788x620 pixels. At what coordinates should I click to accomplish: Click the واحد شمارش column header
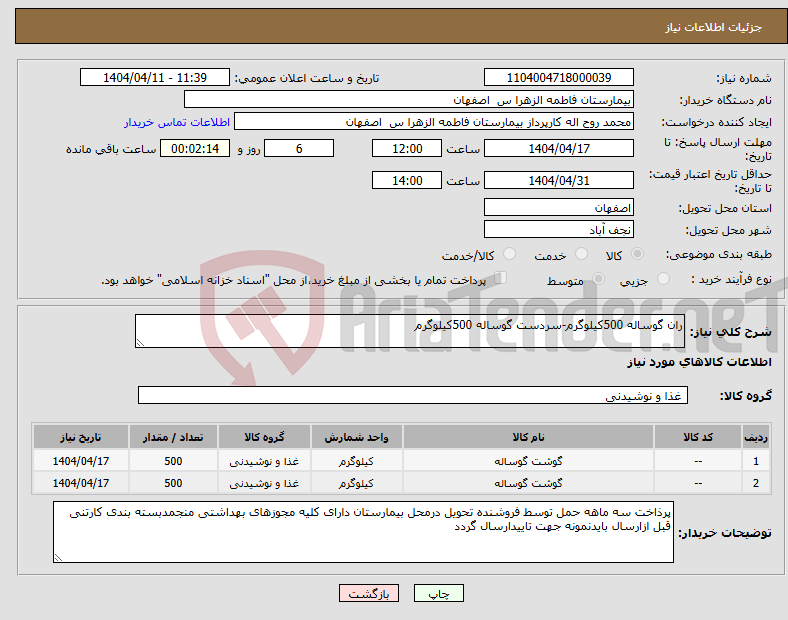point(356,437)
